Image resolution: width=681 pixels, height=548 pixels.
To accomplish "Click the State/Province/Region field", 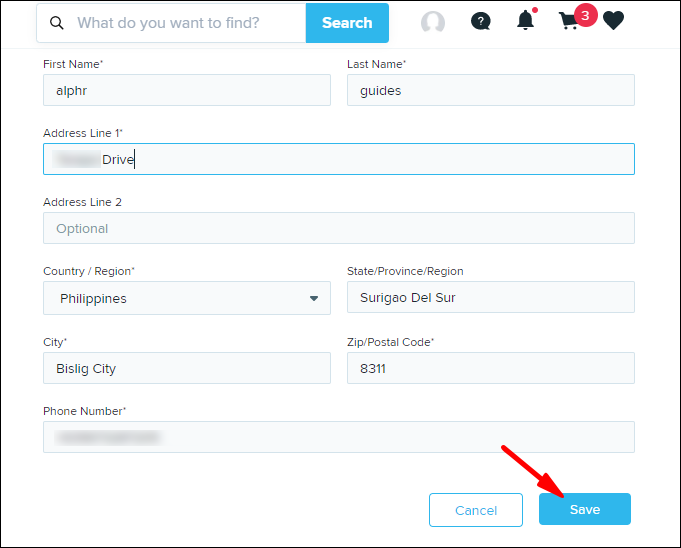I will click(490, 298).
